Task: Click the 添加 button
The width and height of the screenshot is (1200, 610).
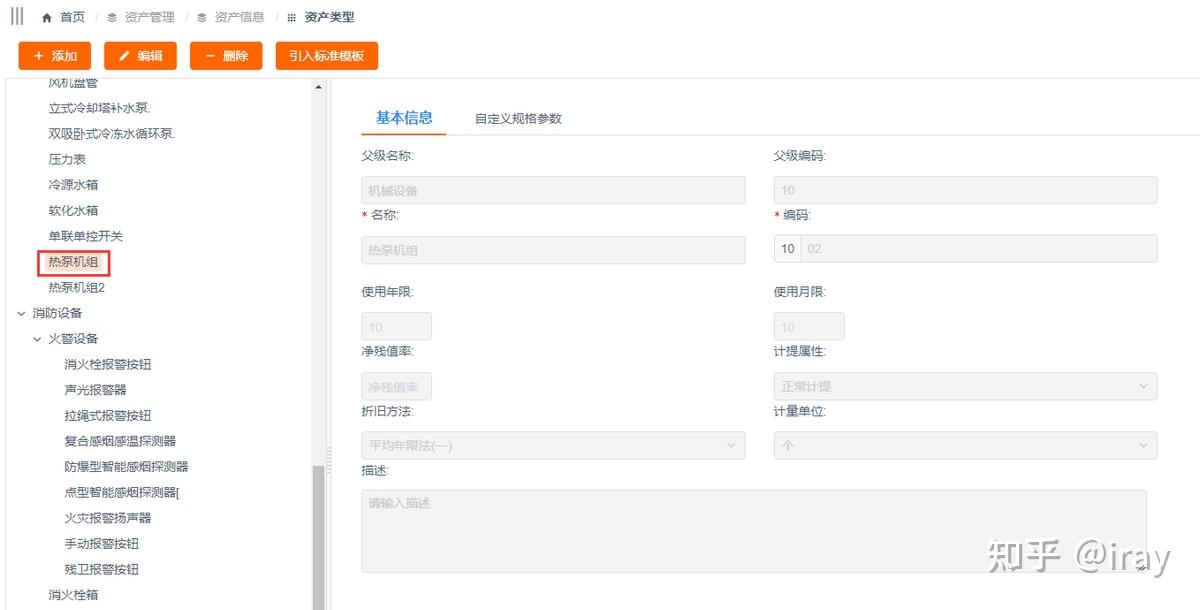Action: (x=55, y=56)
